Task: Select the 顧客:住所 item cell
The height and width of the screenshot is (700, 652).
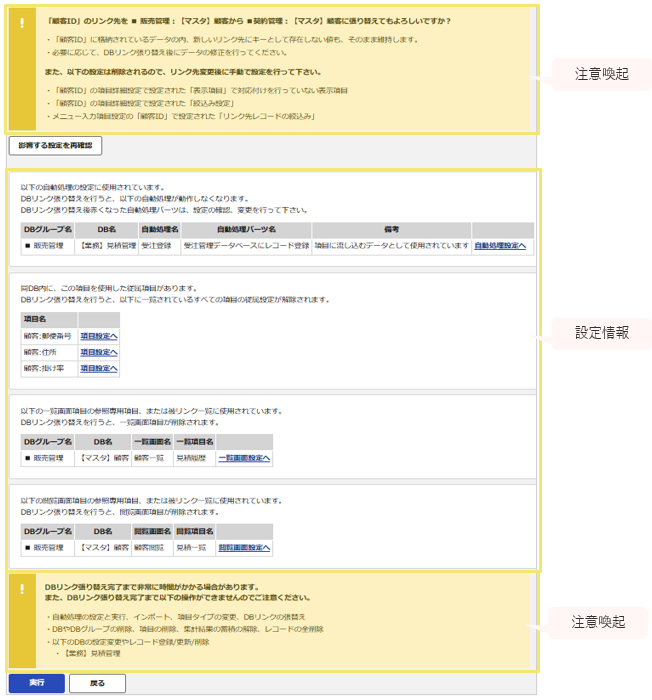Action: click(x=49, y=353)
